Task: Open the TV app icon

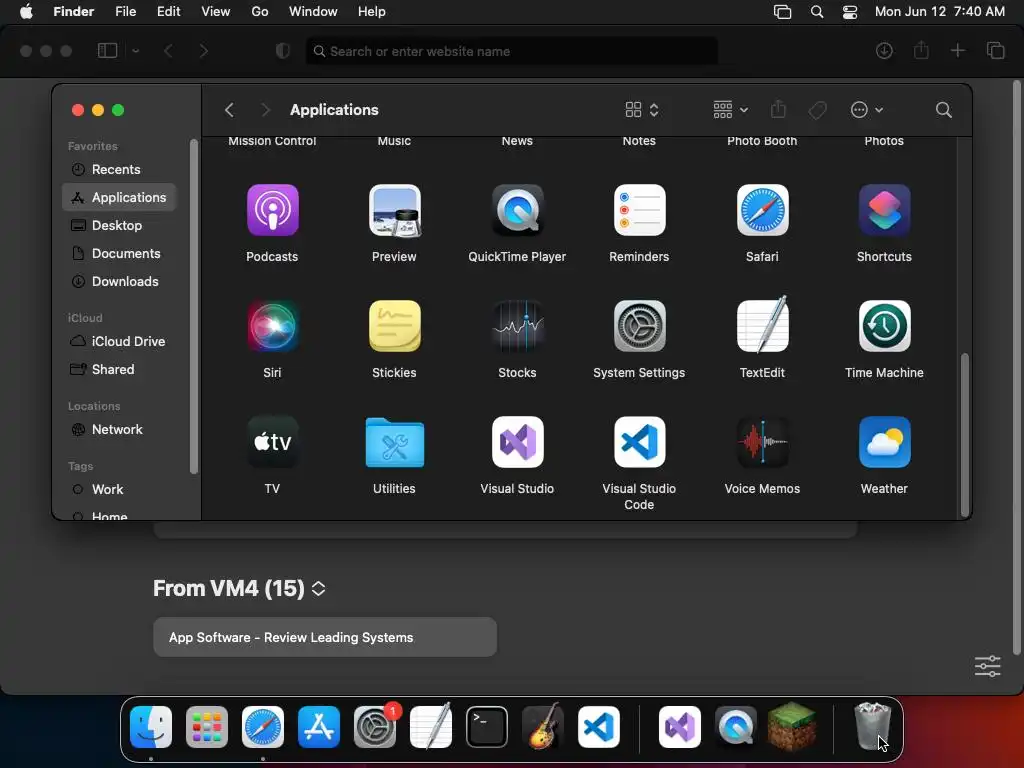Action: 272,442
